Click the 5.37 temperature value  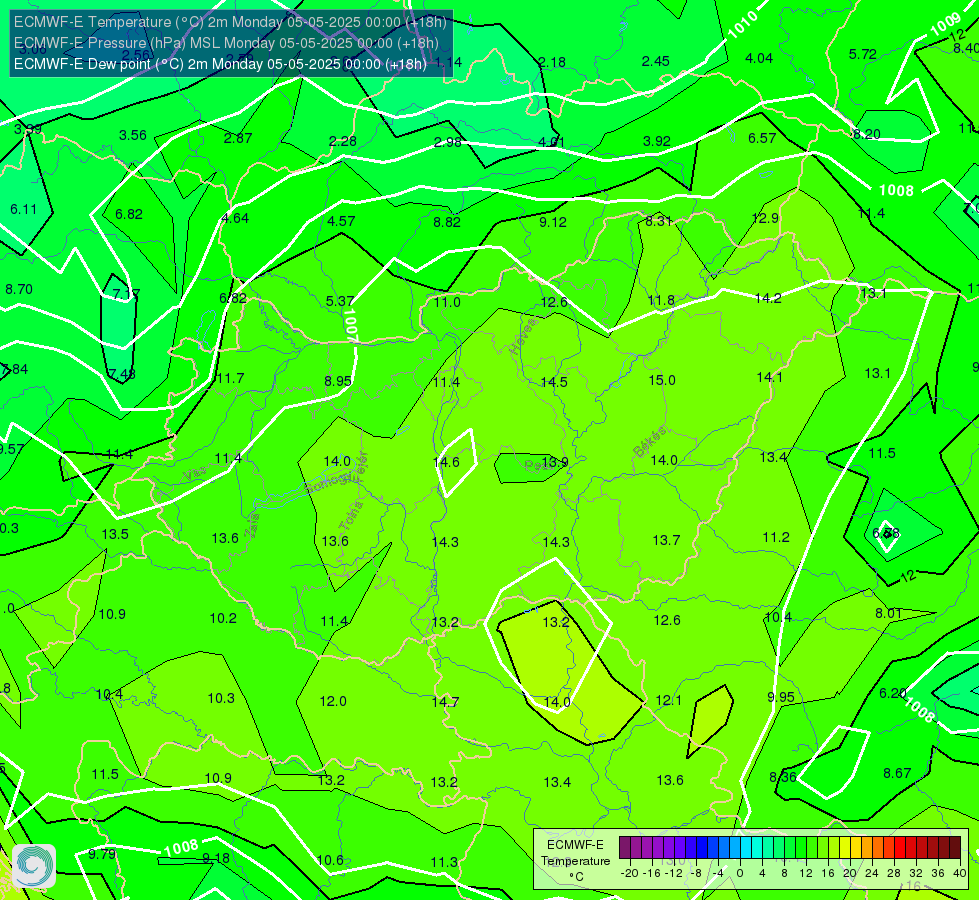pos(340,301)
